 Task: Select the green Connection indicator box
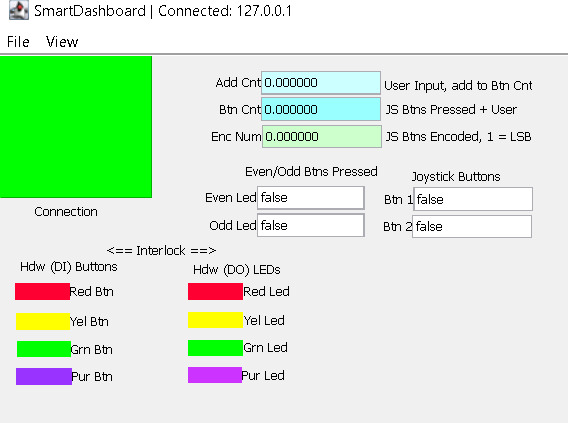pyautogui.click(x=76, y=127)
